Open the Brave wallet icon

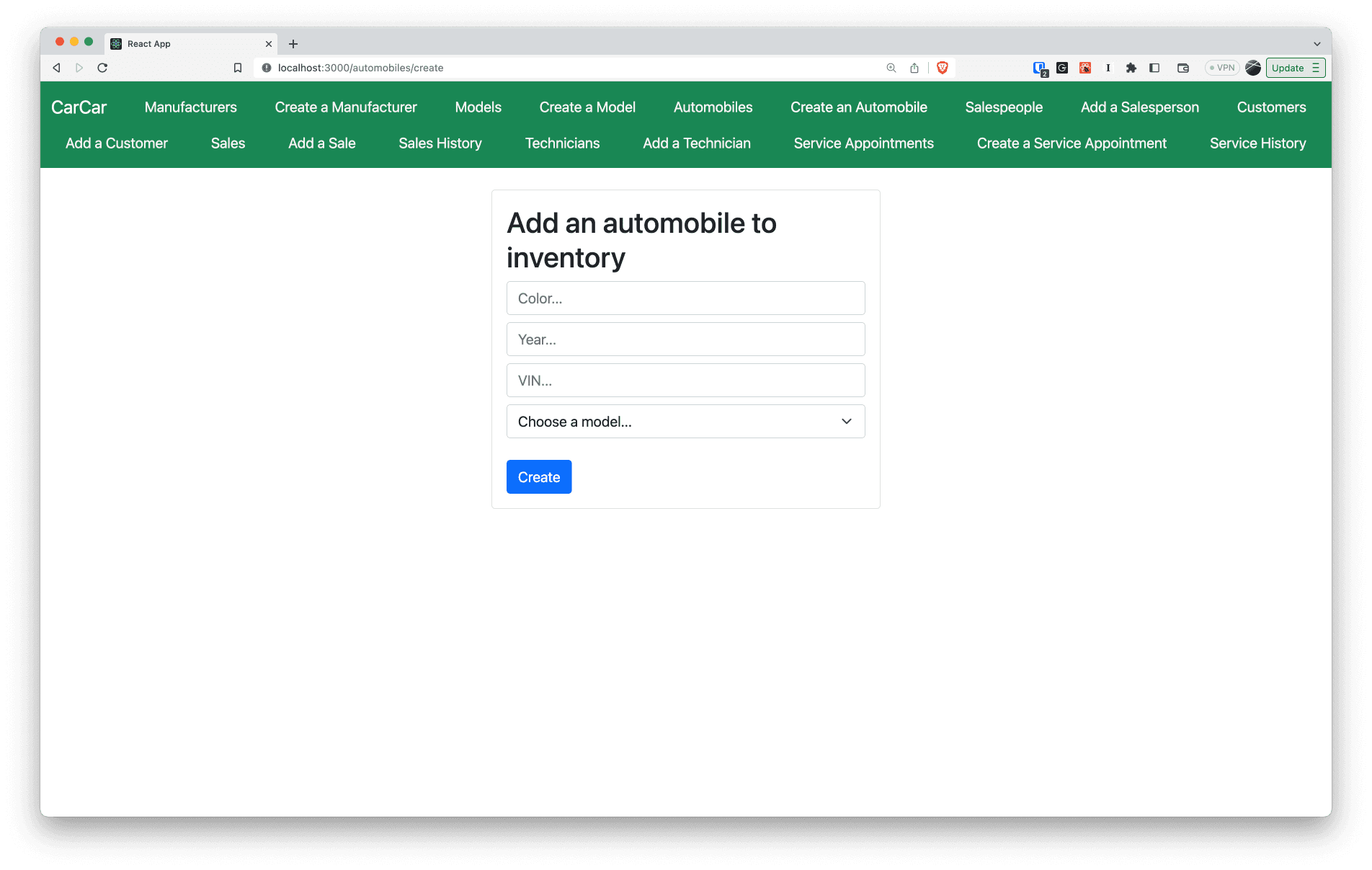point(1183,68)
